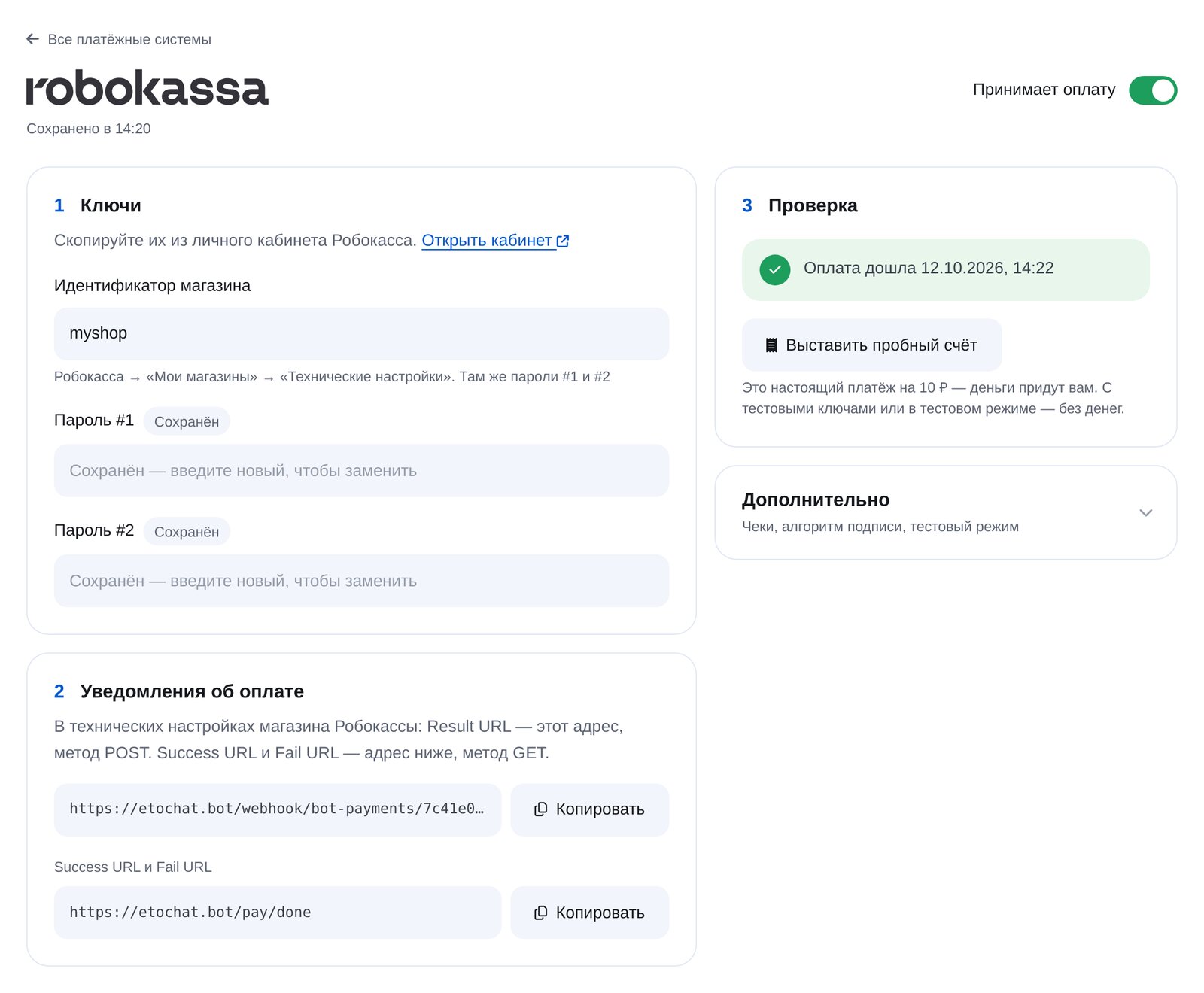Image resolution: width=1204 pixels, height=993 pixels.
Task: Click copy icon next to webhook URL
Action: click(x=540, y=809)
